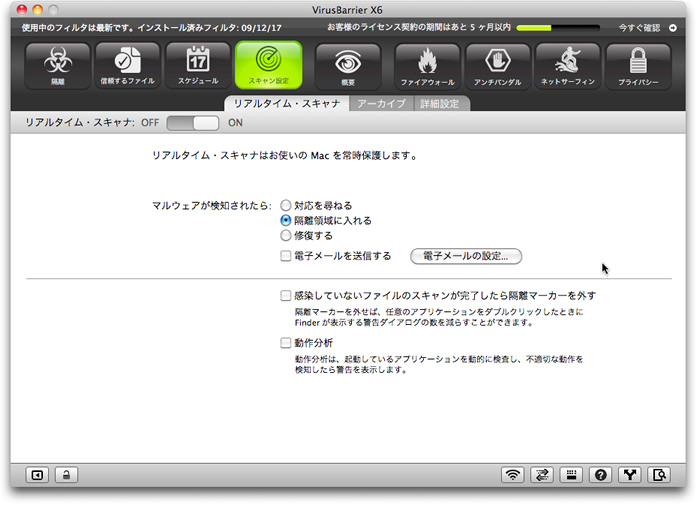This screenshot has height=505, width=696.
Task: Open the Schedule (スケジュール) calendar icon
Action: tap(198, 66)
